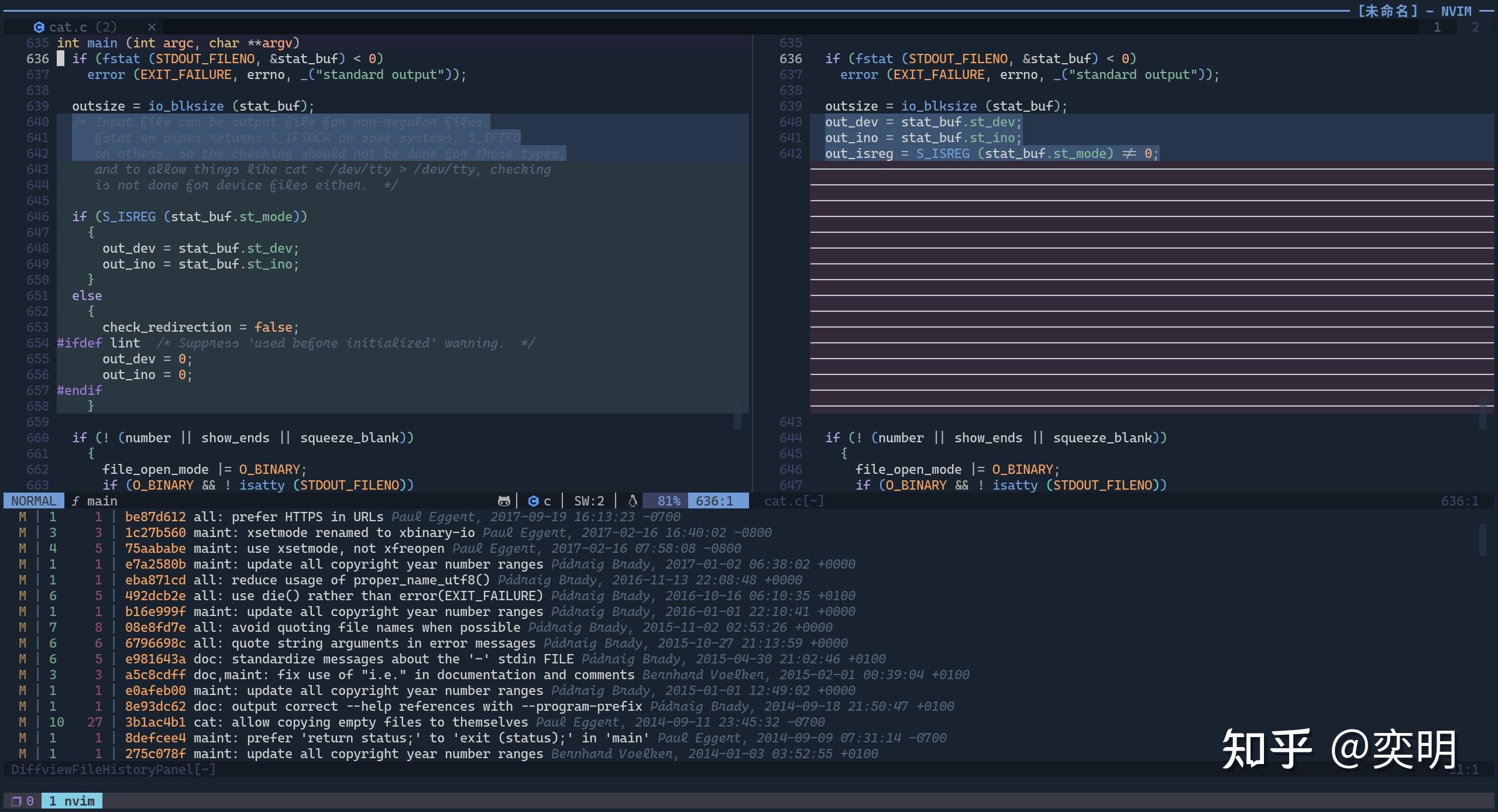Click file history panel scrollbar thumb
Viewport: 1498px width, 812px height.
point(1482,540)
